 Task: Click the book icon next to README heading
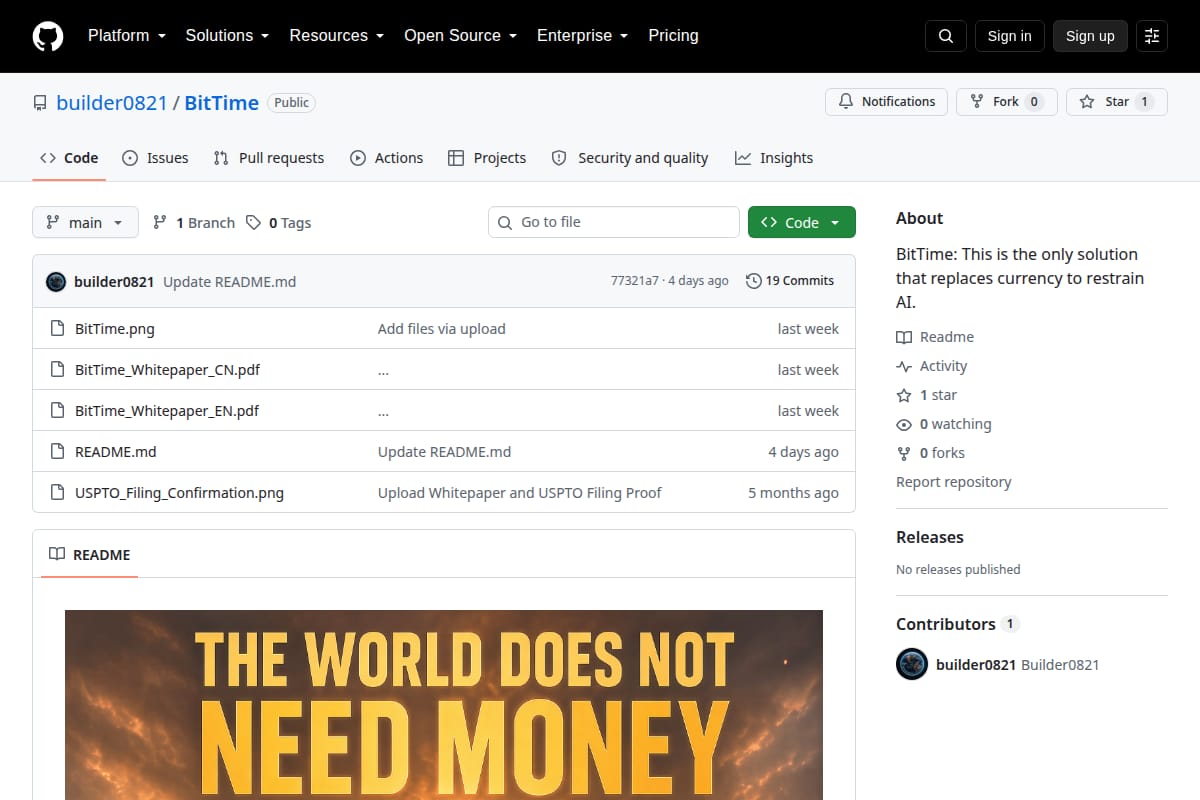click(x=57, y=555)
